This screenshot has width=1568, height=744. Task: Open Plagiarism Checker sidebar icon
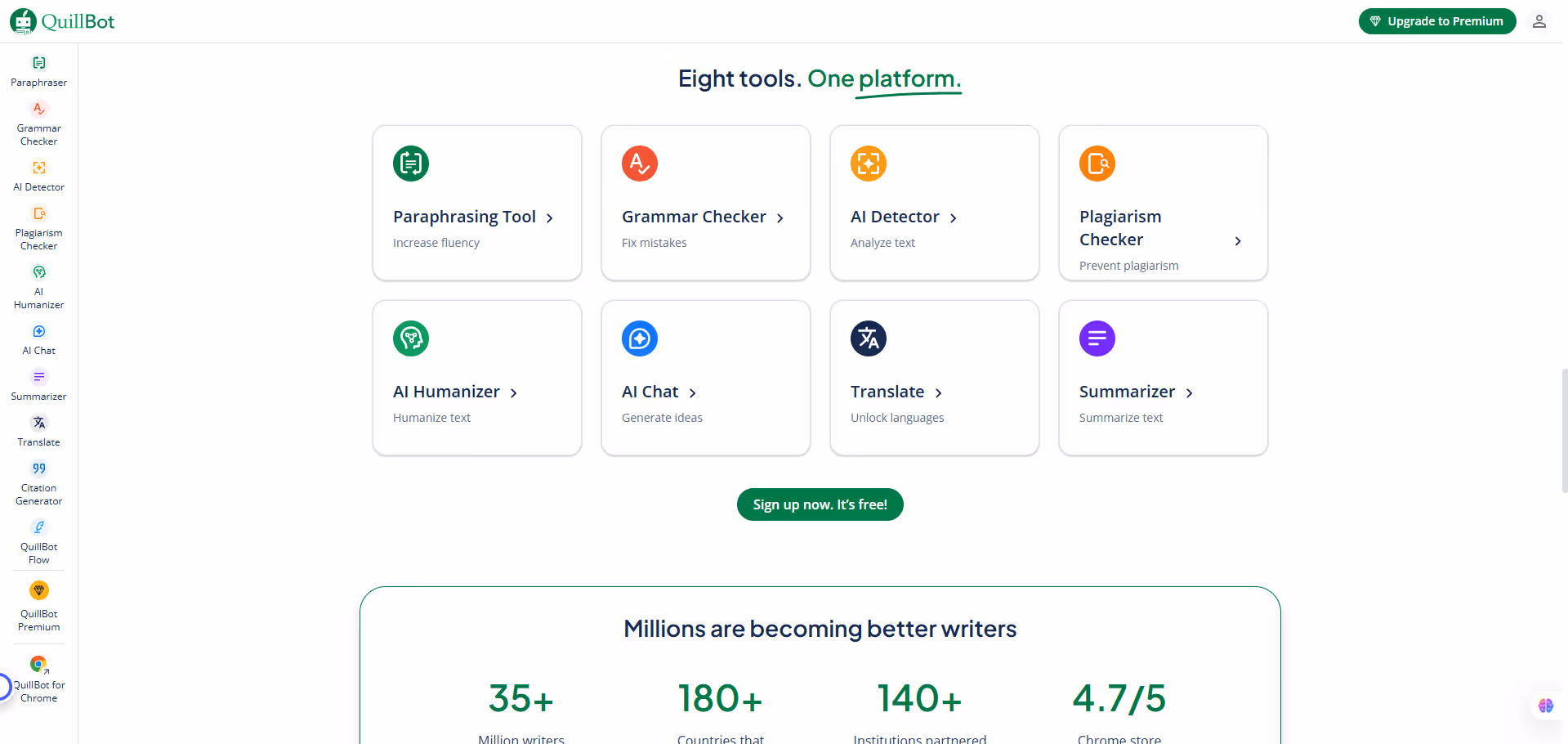(39, 213)
